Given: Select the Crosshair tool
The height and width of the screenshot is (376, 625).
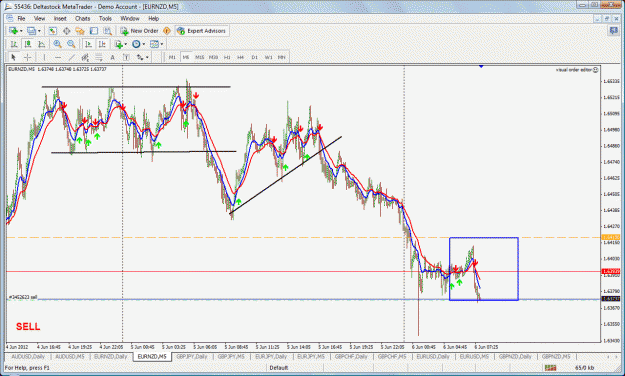Looking at the screenshot, I should pos(27,57).
